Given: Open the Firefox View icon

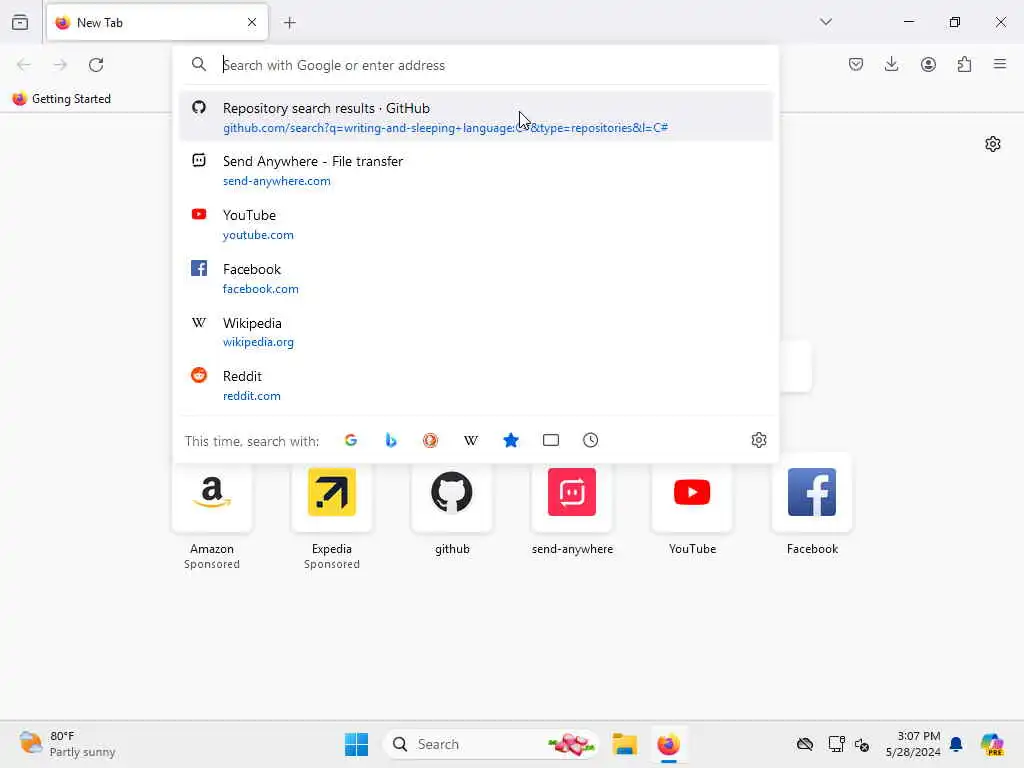Looking at the screenshot, I should (20, 22).
